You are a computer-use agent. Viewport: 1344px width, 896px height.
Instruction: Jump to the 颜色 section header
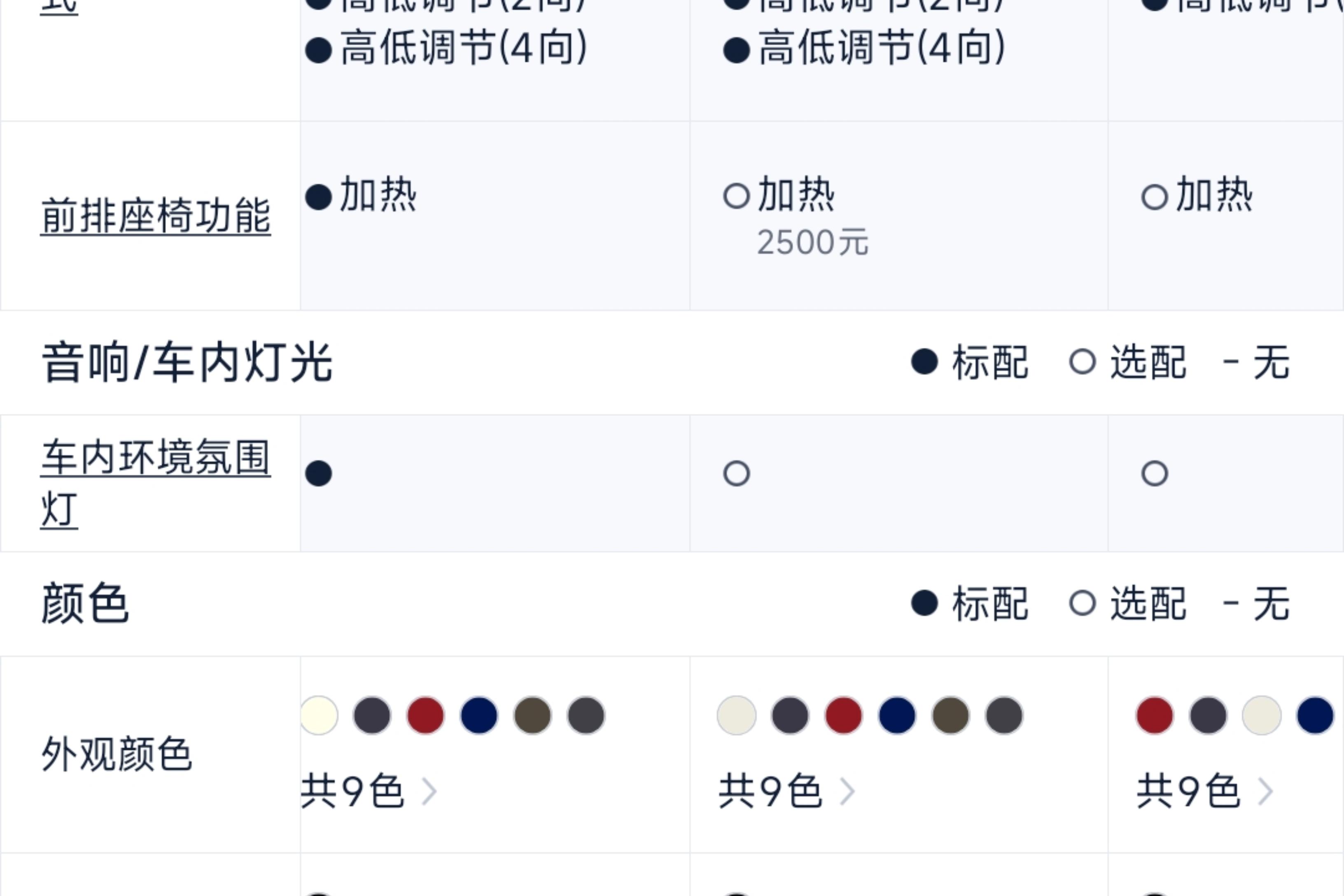coord(85,603)
